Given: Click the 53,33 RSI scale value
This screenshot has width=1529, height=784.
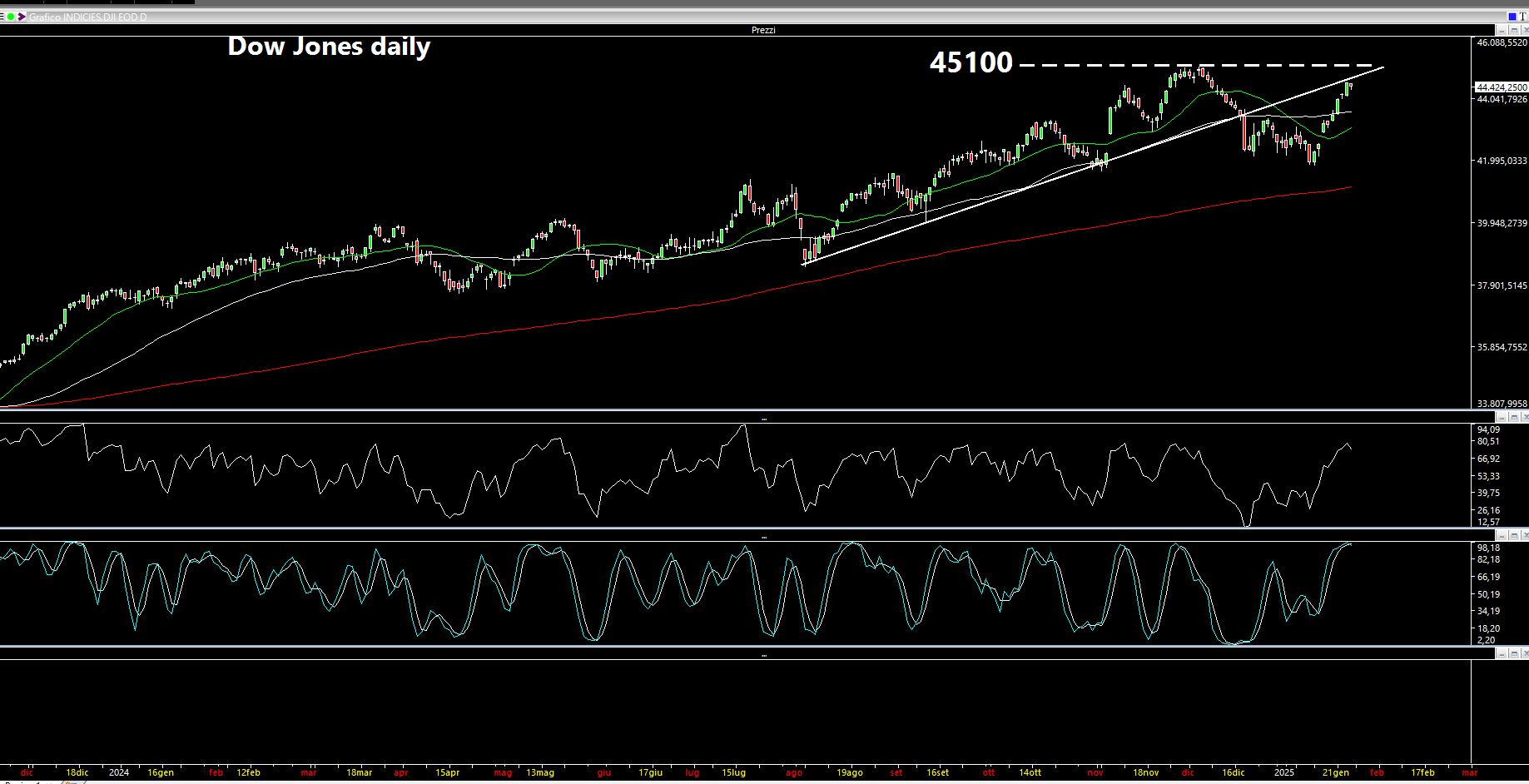Looking at the screenshot, I should [x=1488, y=476].
